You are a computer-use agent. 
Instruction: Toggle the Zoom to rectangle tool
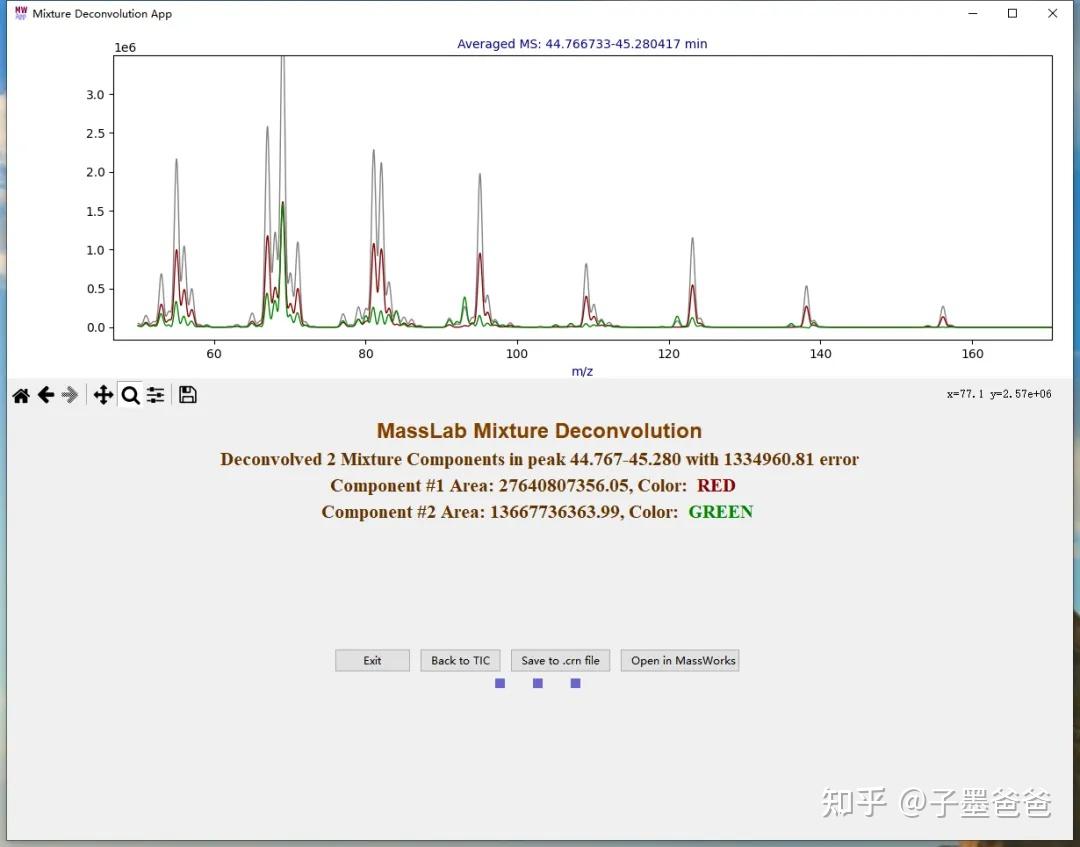pos(130,395)
